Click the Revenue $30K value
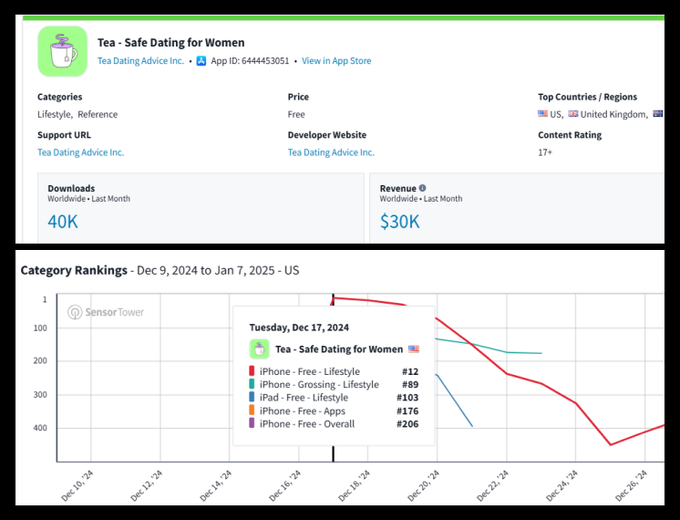Image resolution: width=680 pixels, height=520 pixels. 400,221
